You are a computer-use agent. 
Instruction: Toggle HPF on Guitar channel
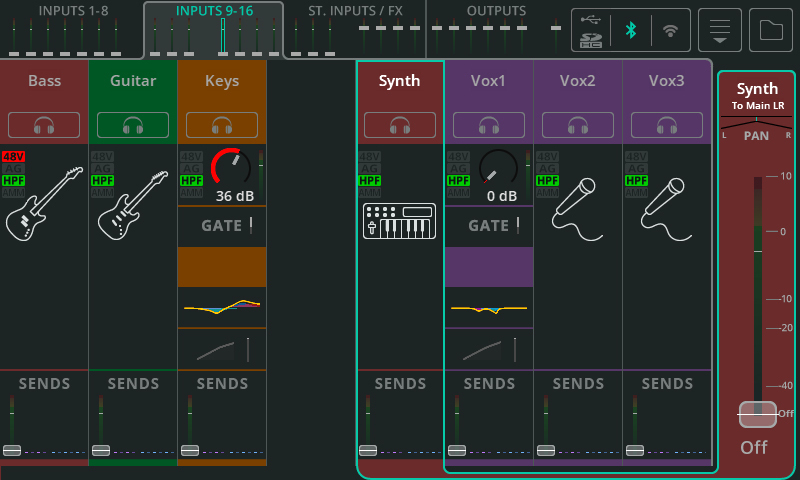pyautogui.click(x=103, y=181)
